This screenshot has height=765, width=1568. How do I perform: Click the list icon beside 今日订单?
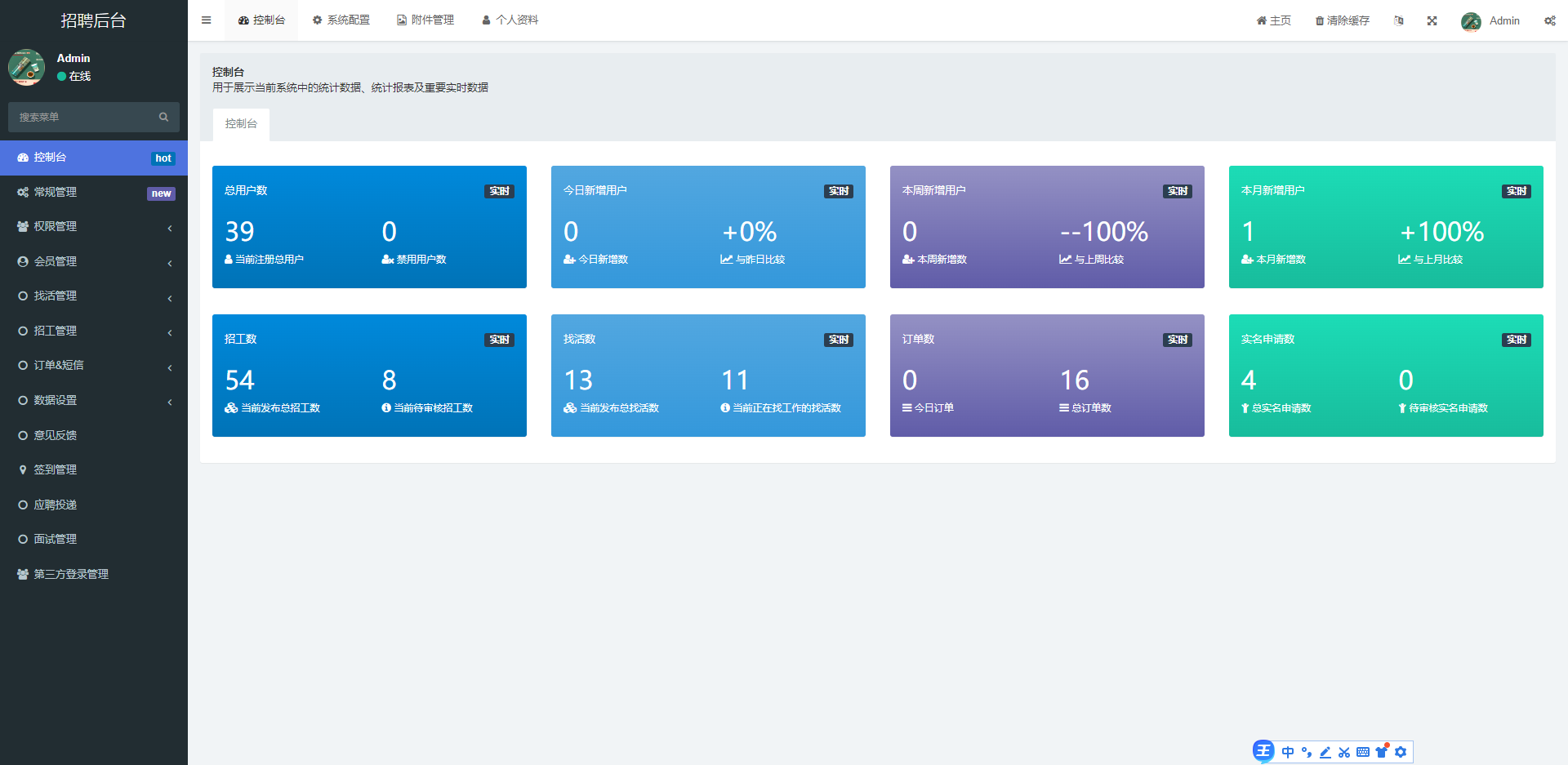pyautogui.click(x=906, y=408)
